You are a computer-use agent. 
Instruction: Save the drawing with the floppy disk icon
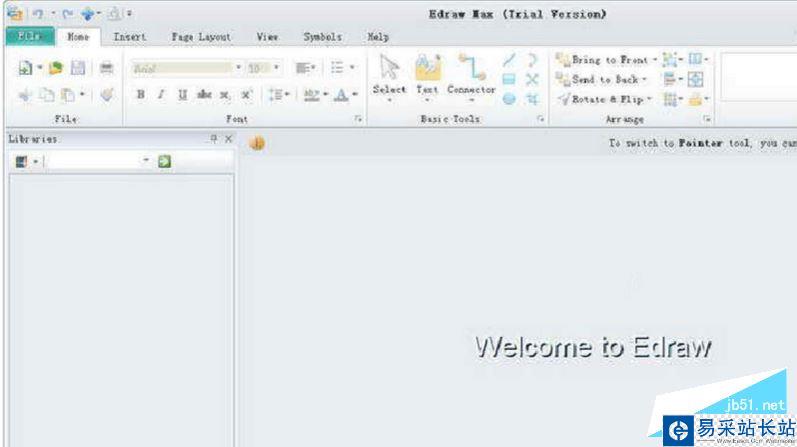[78, 68]
